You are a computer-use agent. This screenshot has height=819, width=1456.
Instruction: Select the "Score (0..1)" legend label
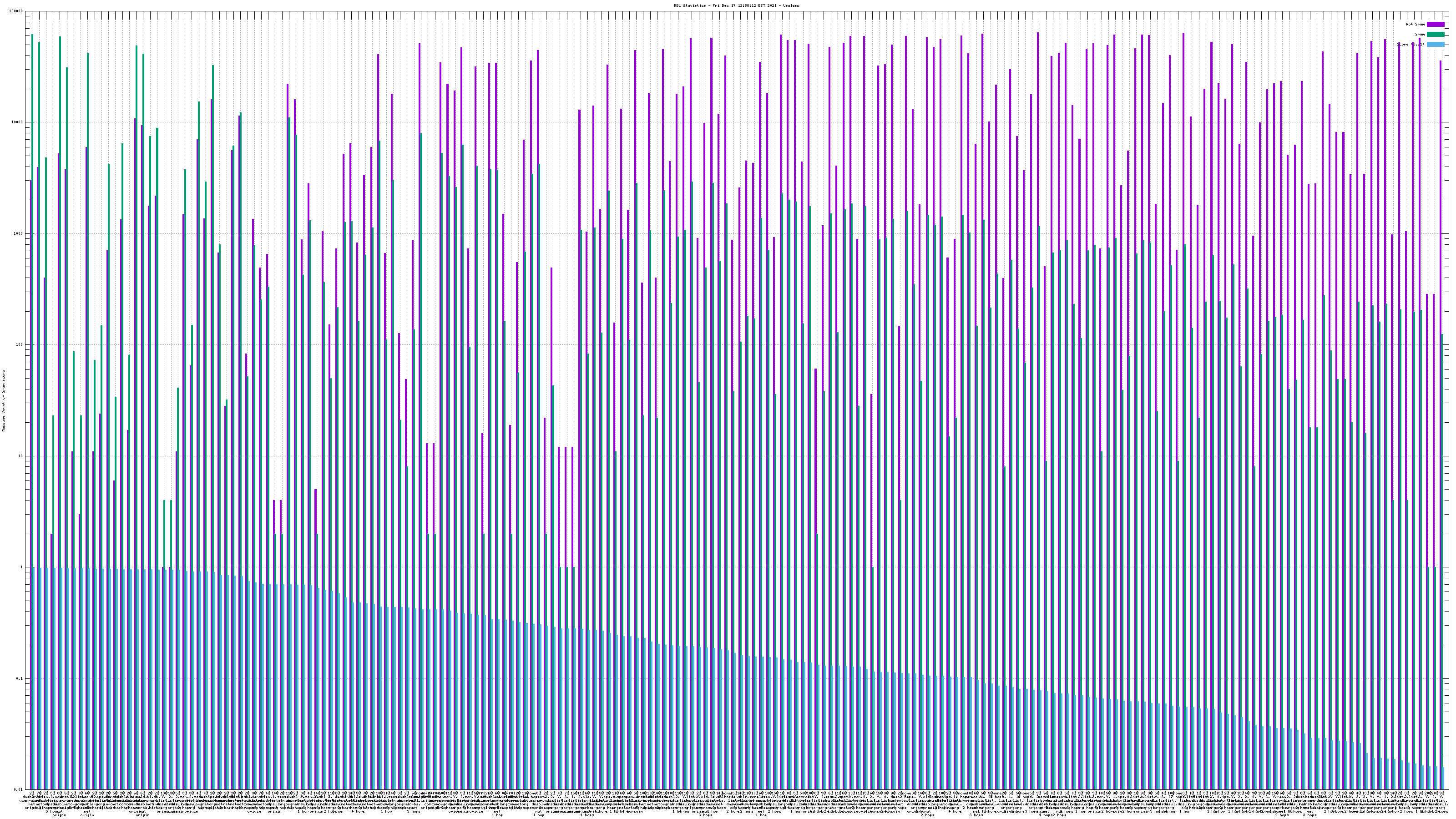coord(1411,44)
